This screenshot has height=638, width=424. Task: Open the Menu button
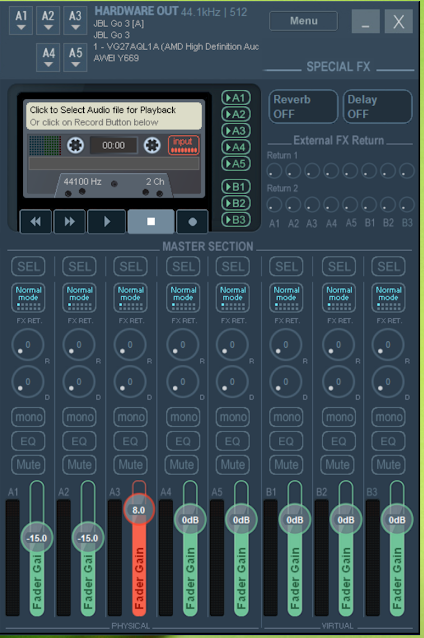click(304, 21)
